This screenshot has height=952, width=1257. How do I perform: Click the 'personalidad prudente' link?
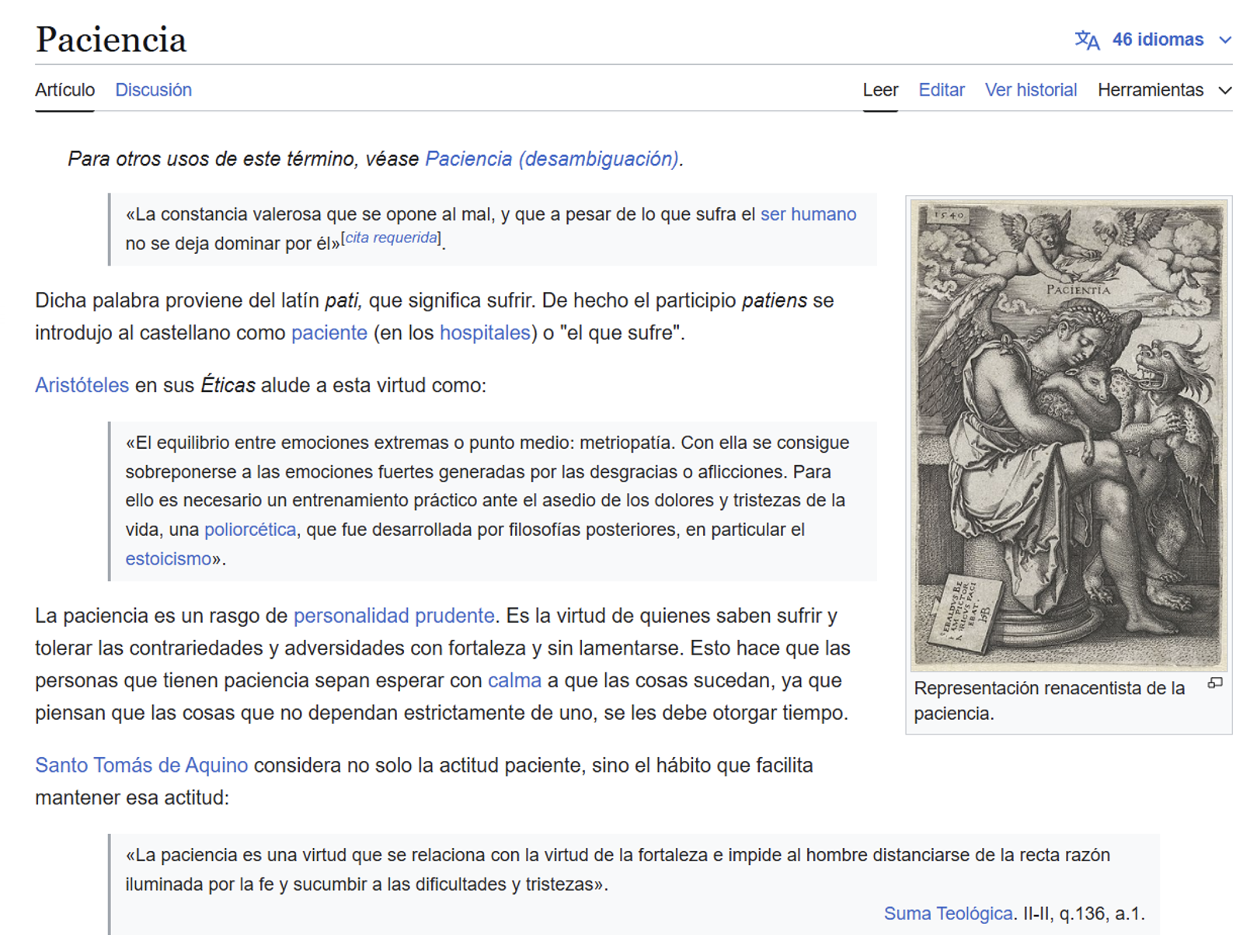point(393,616)
